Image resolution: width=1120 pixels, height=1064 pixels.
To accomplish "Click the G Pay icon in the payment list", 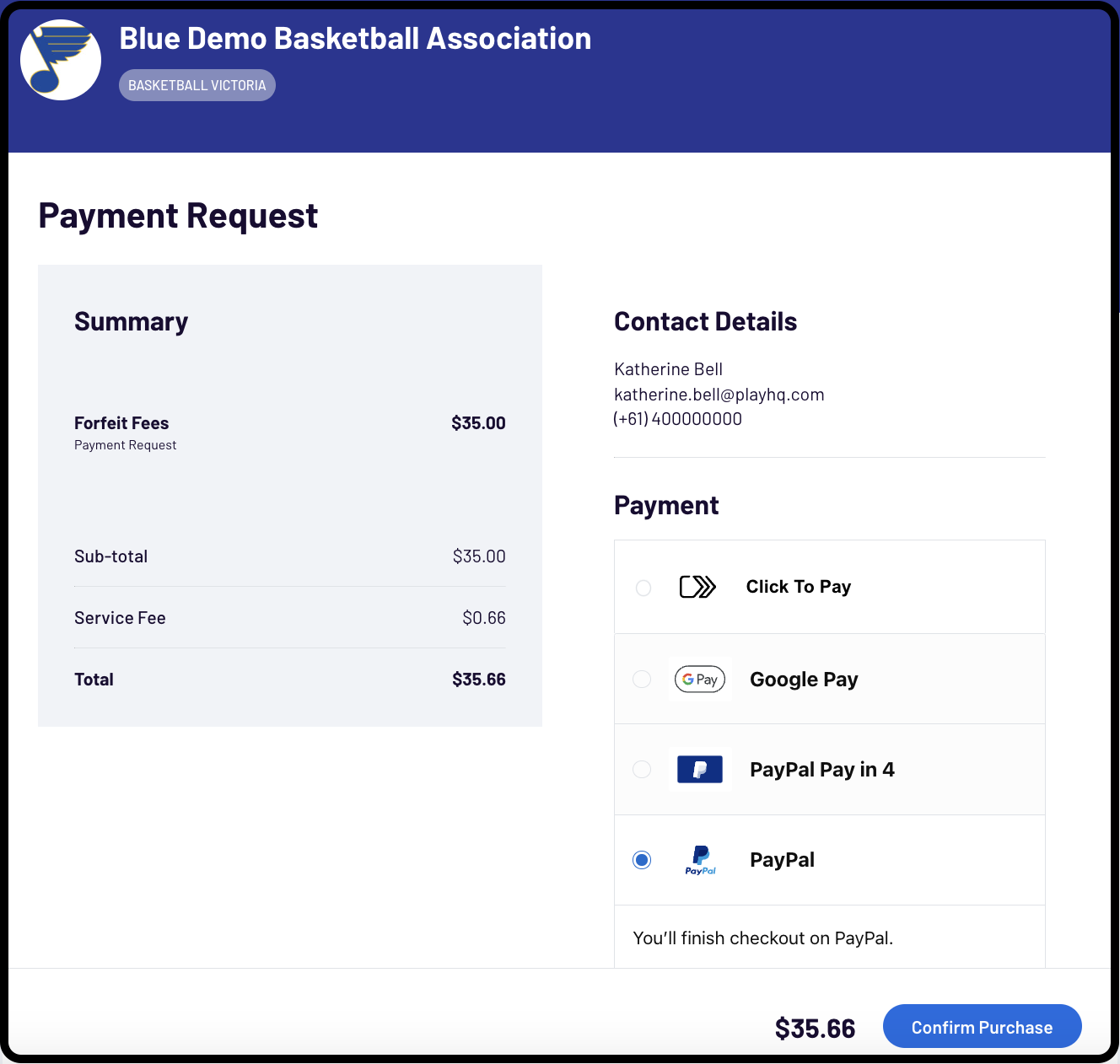I will click(x=700, y=679).
